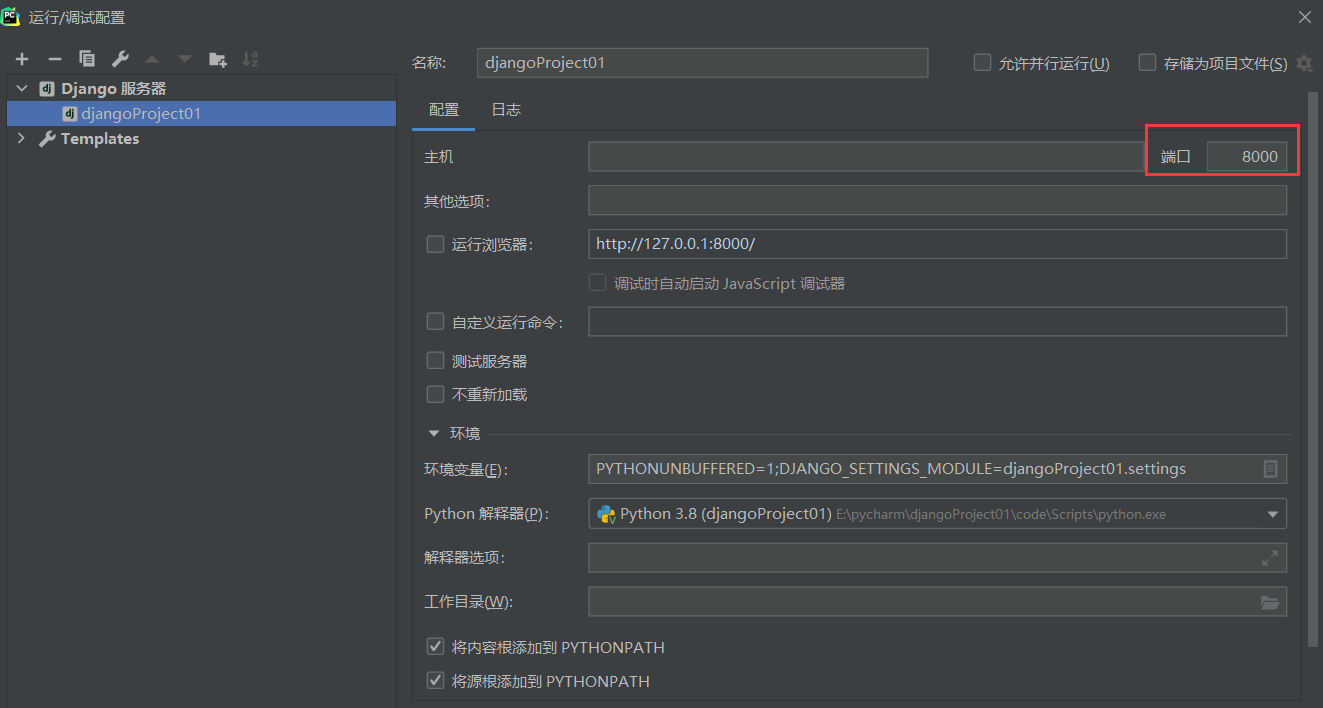Switch to the 日志 tab

[x=506, y=110]
